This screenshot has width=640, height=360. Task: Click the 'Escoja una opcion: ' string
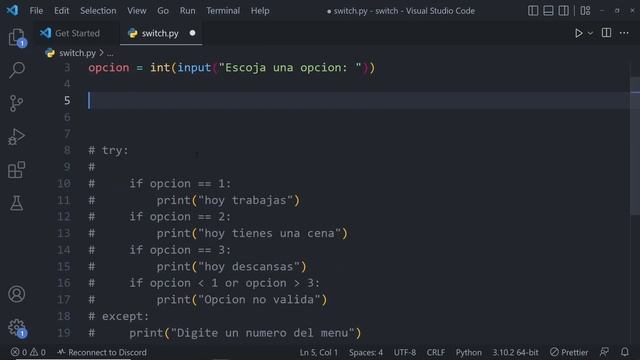coord(290,67)
